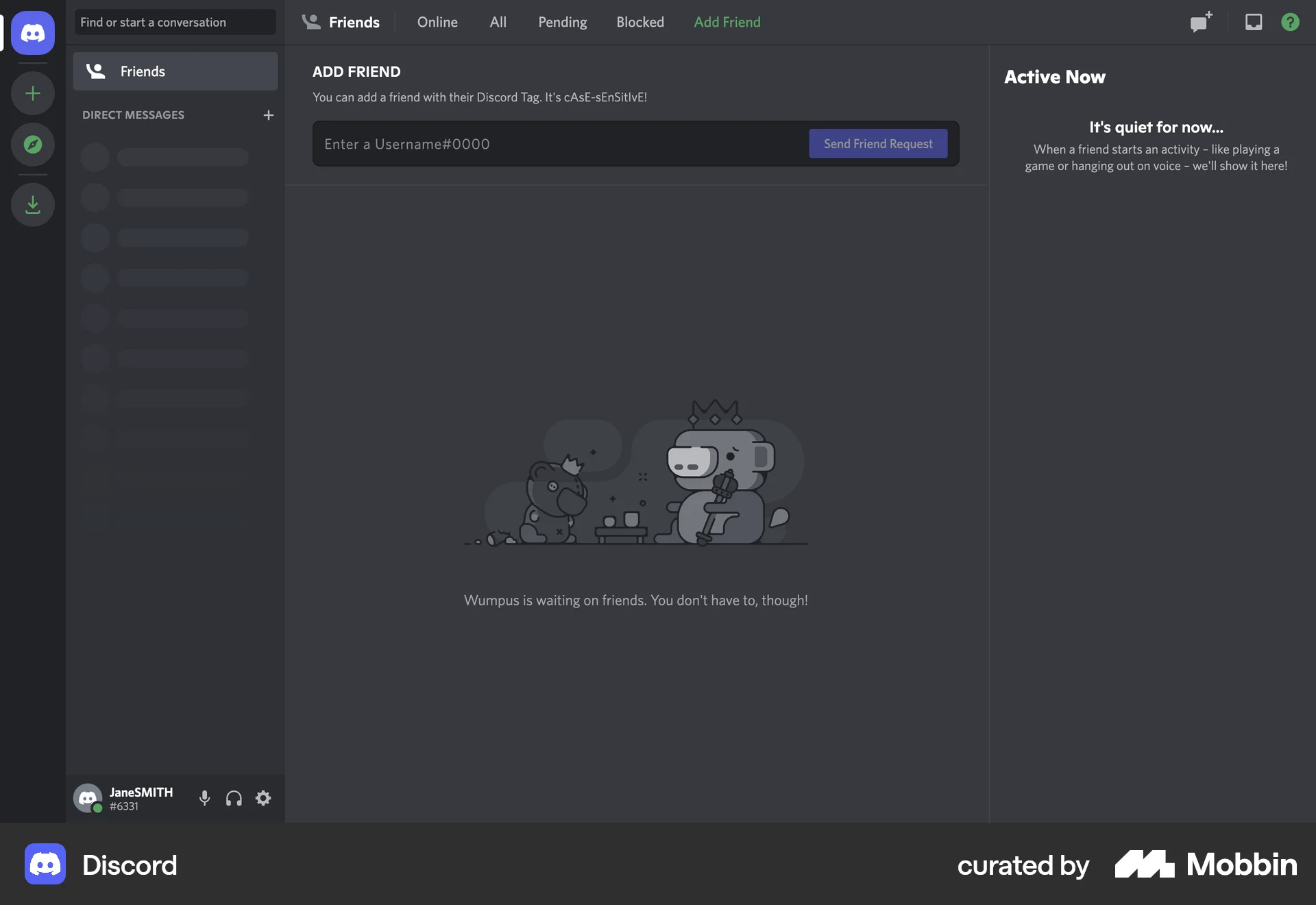Switch to the All tab
The width and height of the screenshot is (1316, 905).
click(498, 22)
